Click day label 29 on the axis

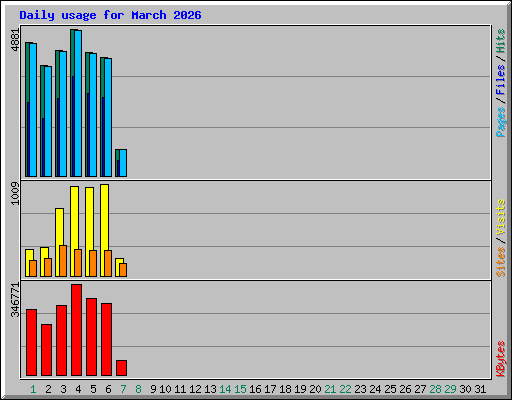click(x=450, y=389)
